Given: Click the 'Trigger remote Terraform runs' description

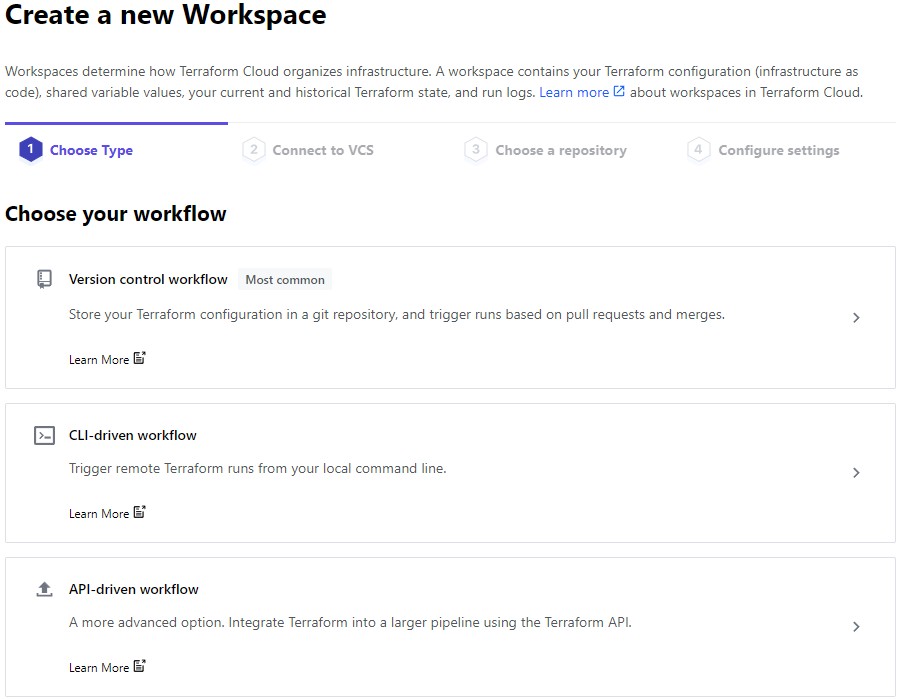Looking at the screenshot, I should 258,468.
